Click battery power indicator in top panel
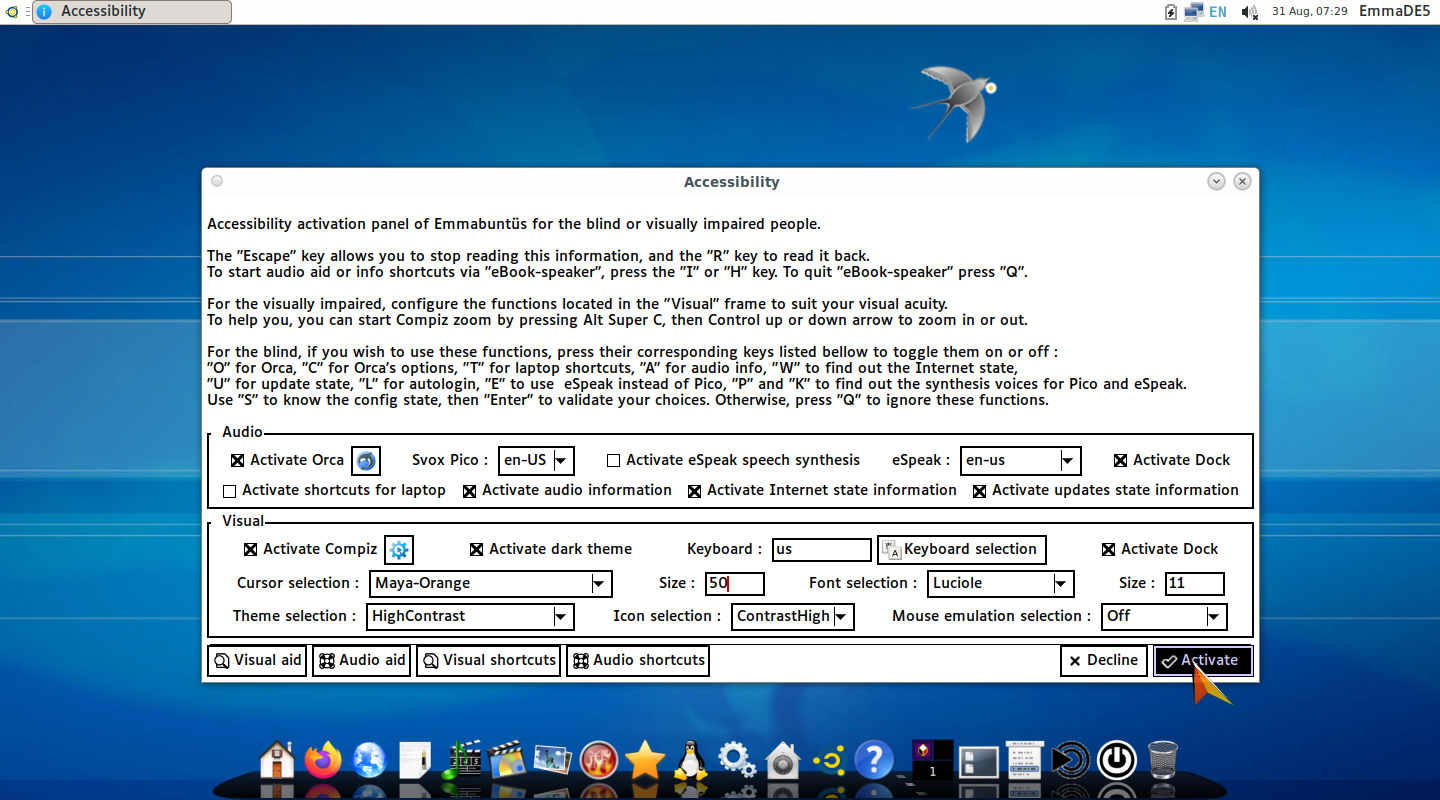 click(x=1171, y=12)
